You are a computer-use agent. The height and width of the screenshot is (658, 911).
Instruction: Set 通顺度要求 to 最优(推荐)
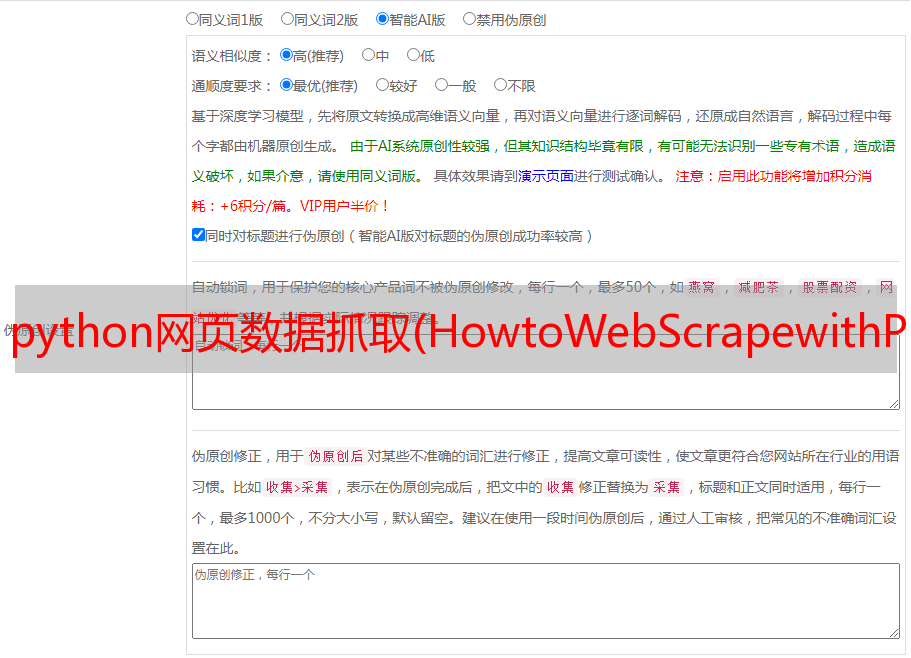[286, 85]
